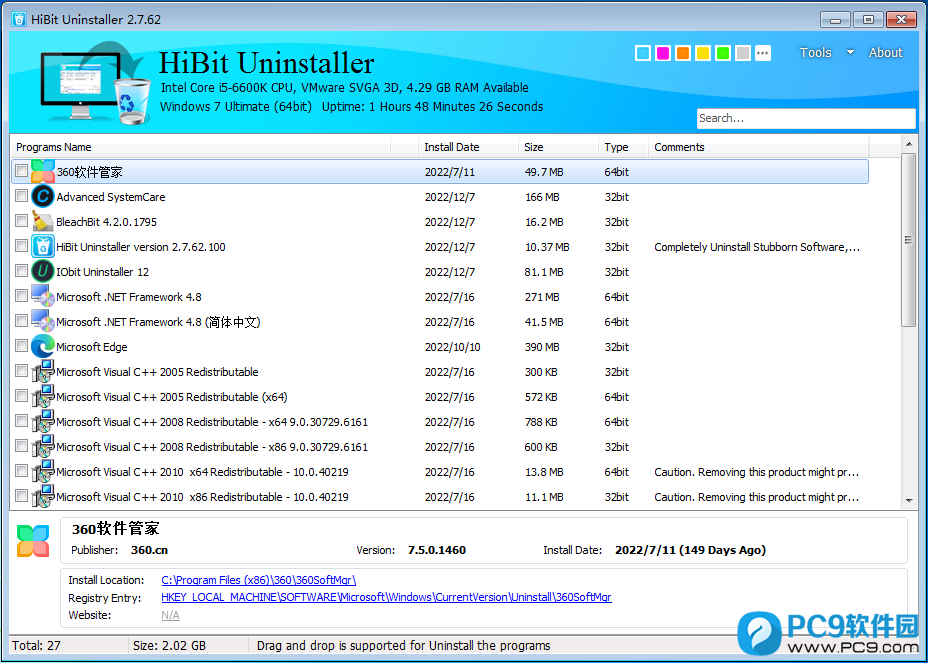
Task: Open more color themes with the ellipsis swatch
Action: (x=763, y=53)
